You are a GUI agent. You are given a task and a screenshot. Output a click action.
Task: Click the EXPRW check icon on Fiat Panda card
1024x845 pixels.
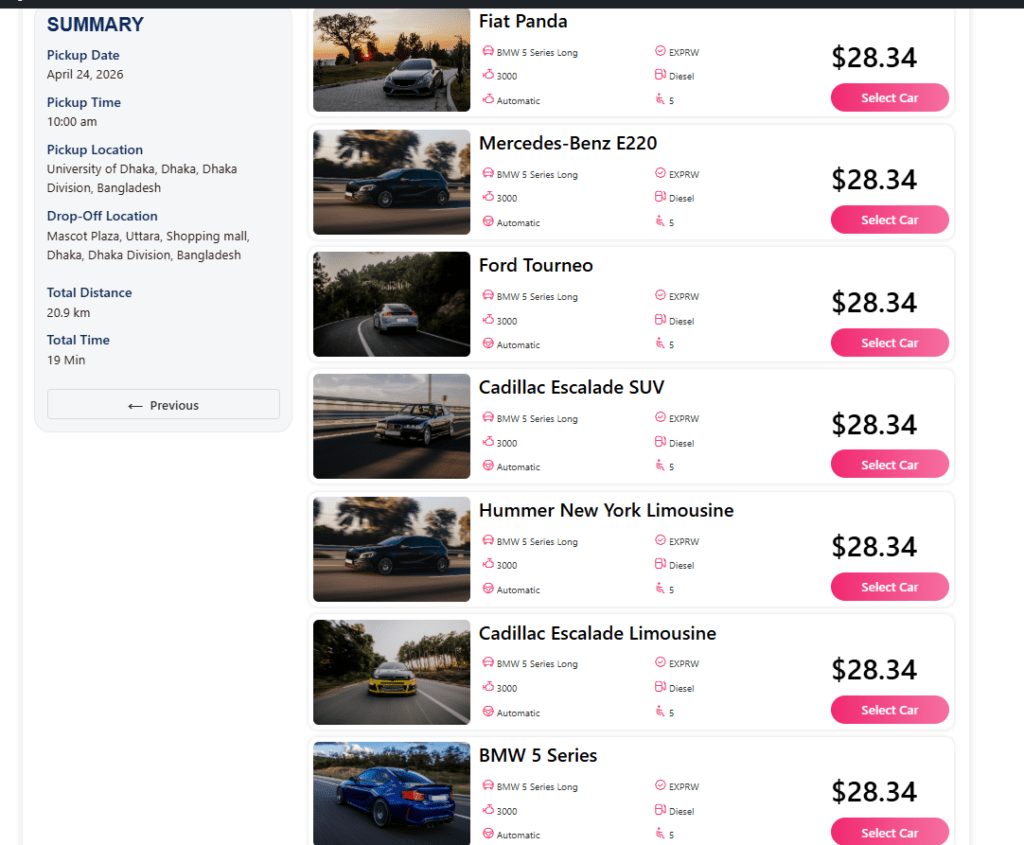coord(660,51)
